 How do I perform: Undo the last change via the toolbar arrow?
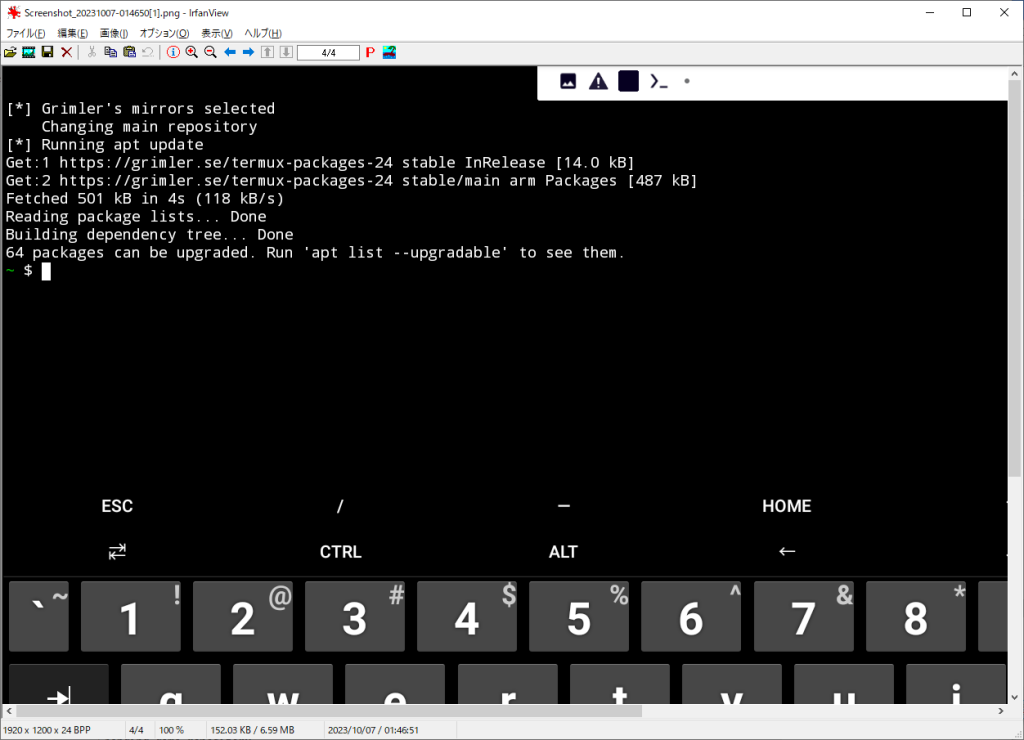pyautogui.click(x=148, y=52)
